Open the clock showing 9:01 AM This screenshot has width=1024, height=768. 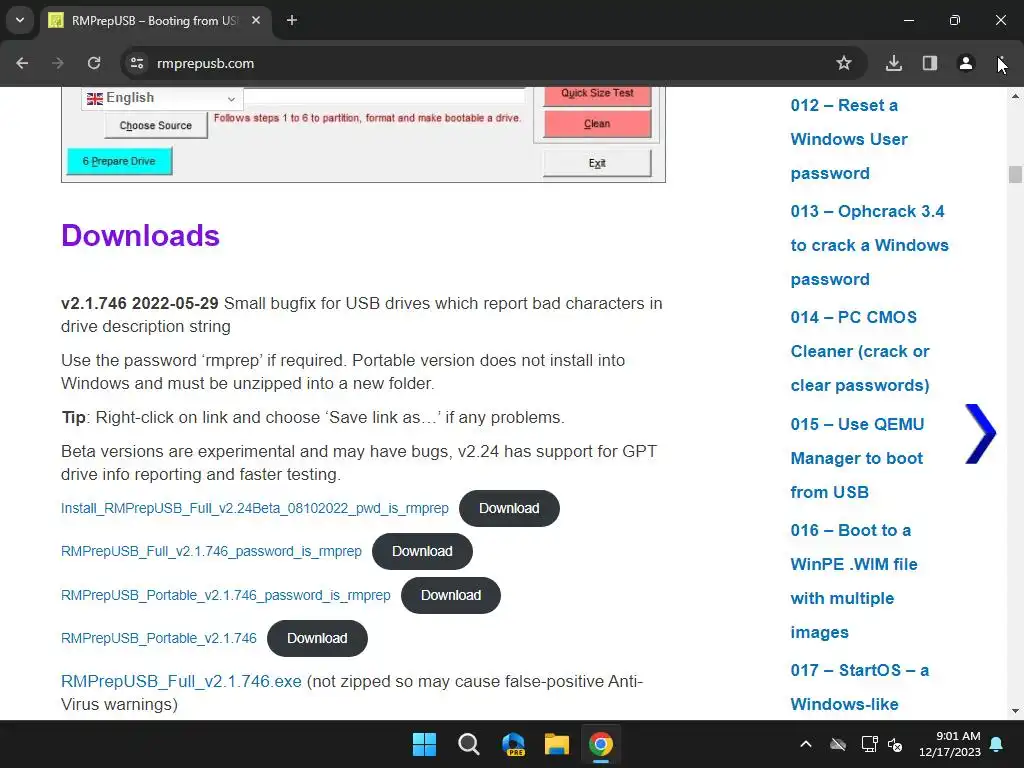[950, 744]
